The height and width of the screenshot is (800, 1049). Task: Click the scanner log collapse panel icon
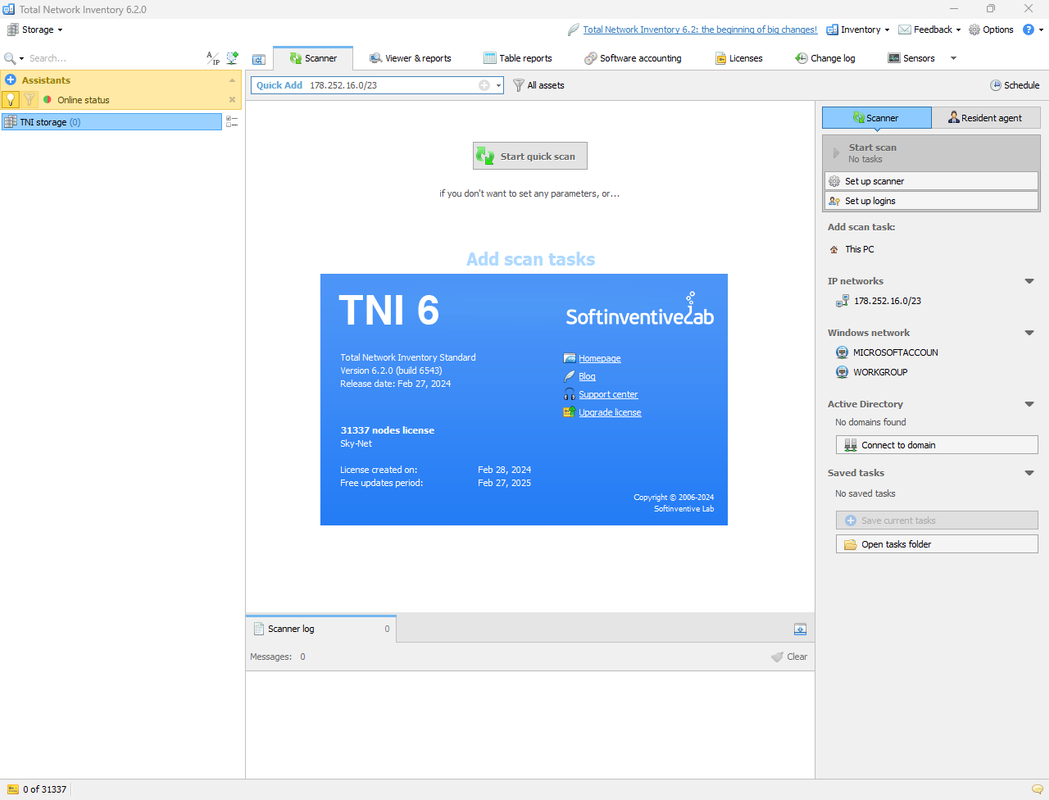pyautogui.click(x=799, y=629)
